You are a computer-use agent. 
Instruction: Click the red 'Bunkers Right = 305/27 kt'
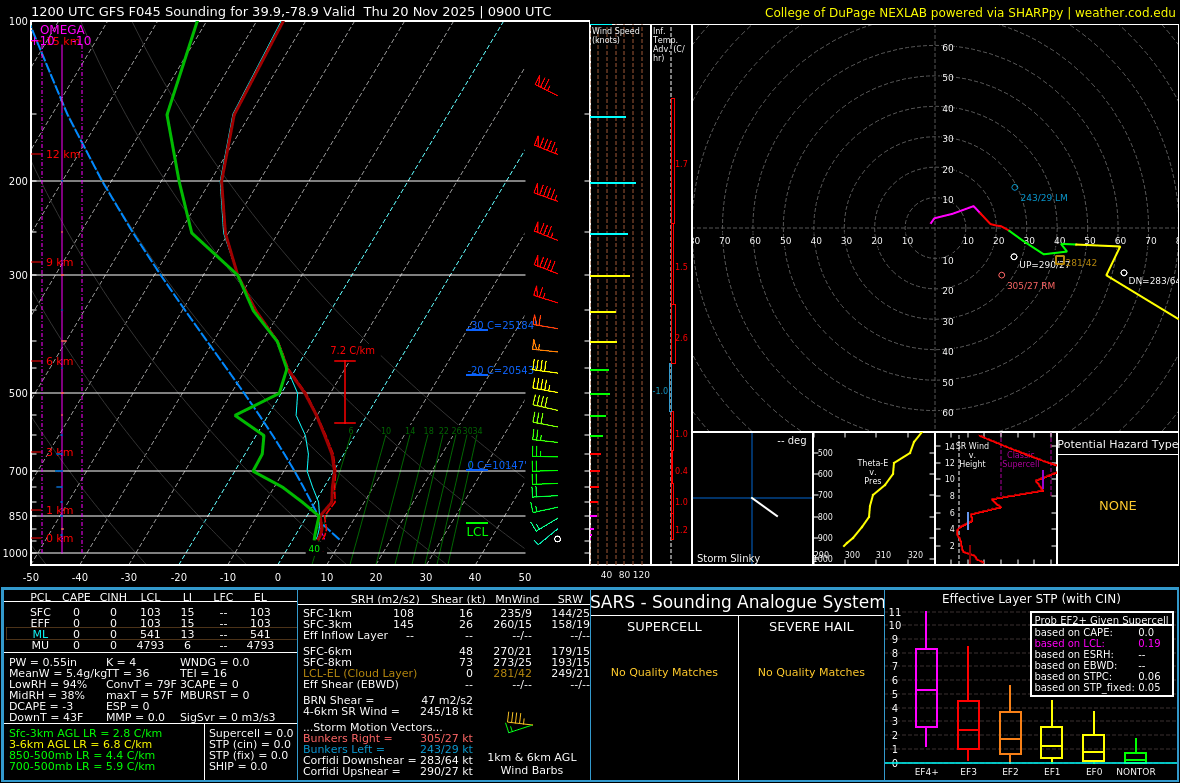[388, 739]
